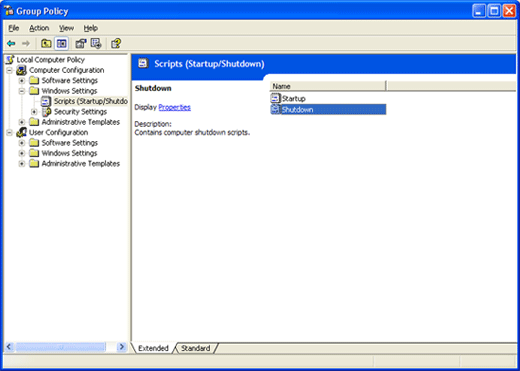
Task: Click the Forward arrow toolbar button
Action: pyautogui.click(x=26, y=43)
